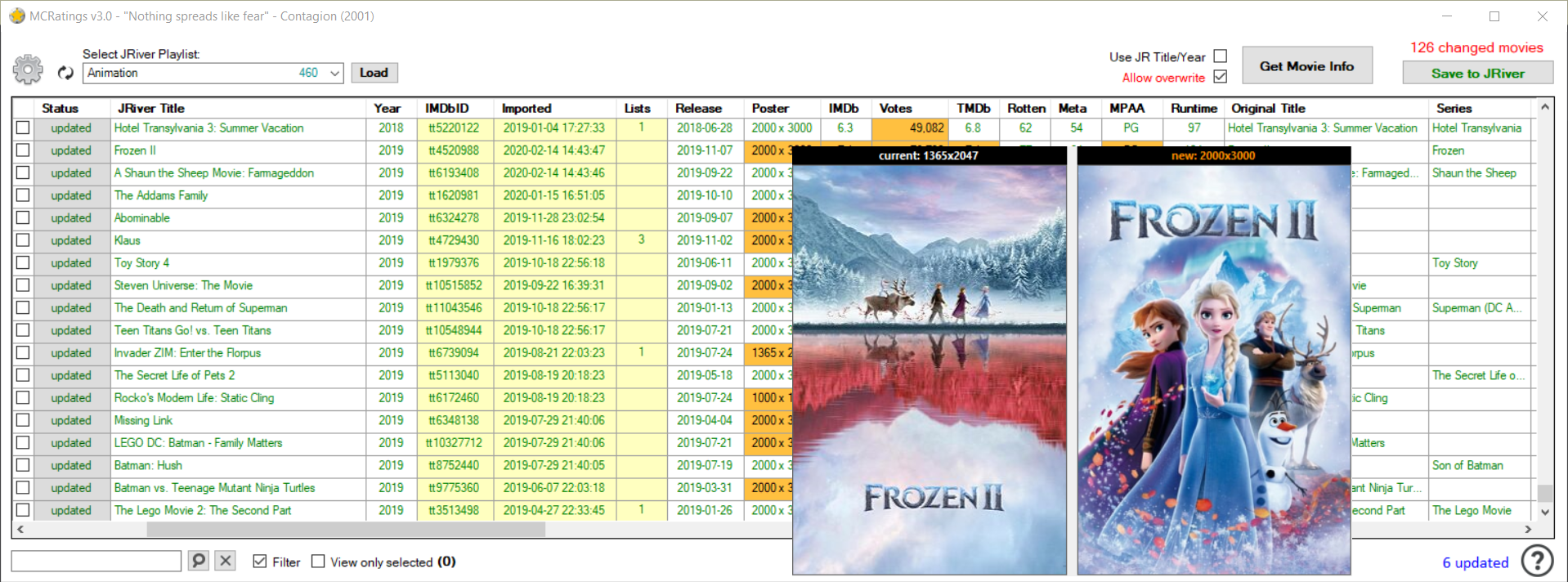The width and height of the screenshot is (1568, 582).
Task: Click 'Invader ZIM: Enter the Florpus' cell
Action: (239, 353)
